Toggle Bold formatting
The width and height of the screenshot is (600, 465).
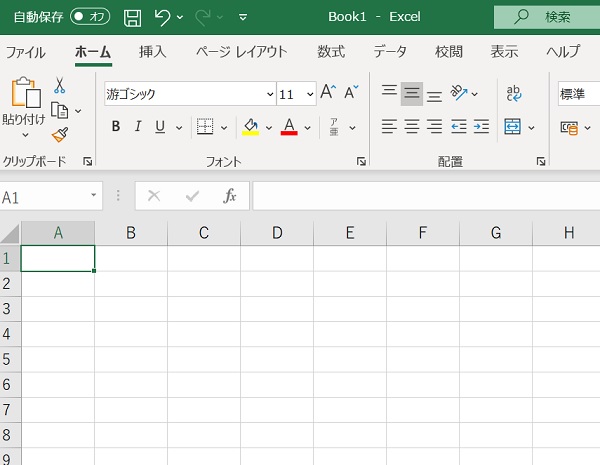point(116,127)
